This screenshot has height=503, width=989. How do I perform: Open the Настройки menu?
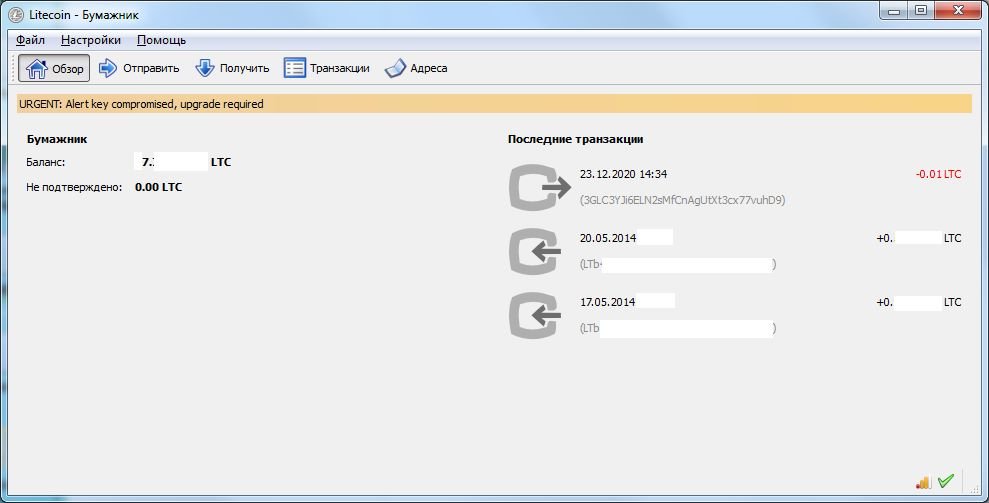point(91,40)
